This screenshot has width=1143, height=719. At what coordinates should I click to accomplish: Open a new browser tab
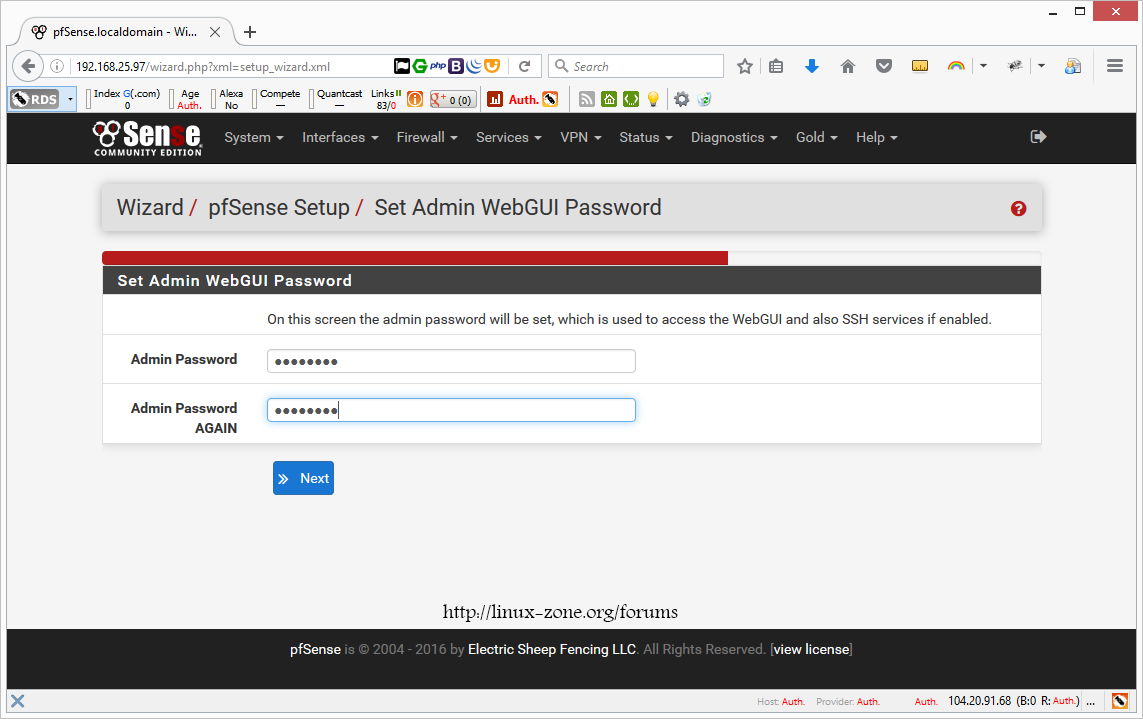pyautogui.click(x=250, y=32)
